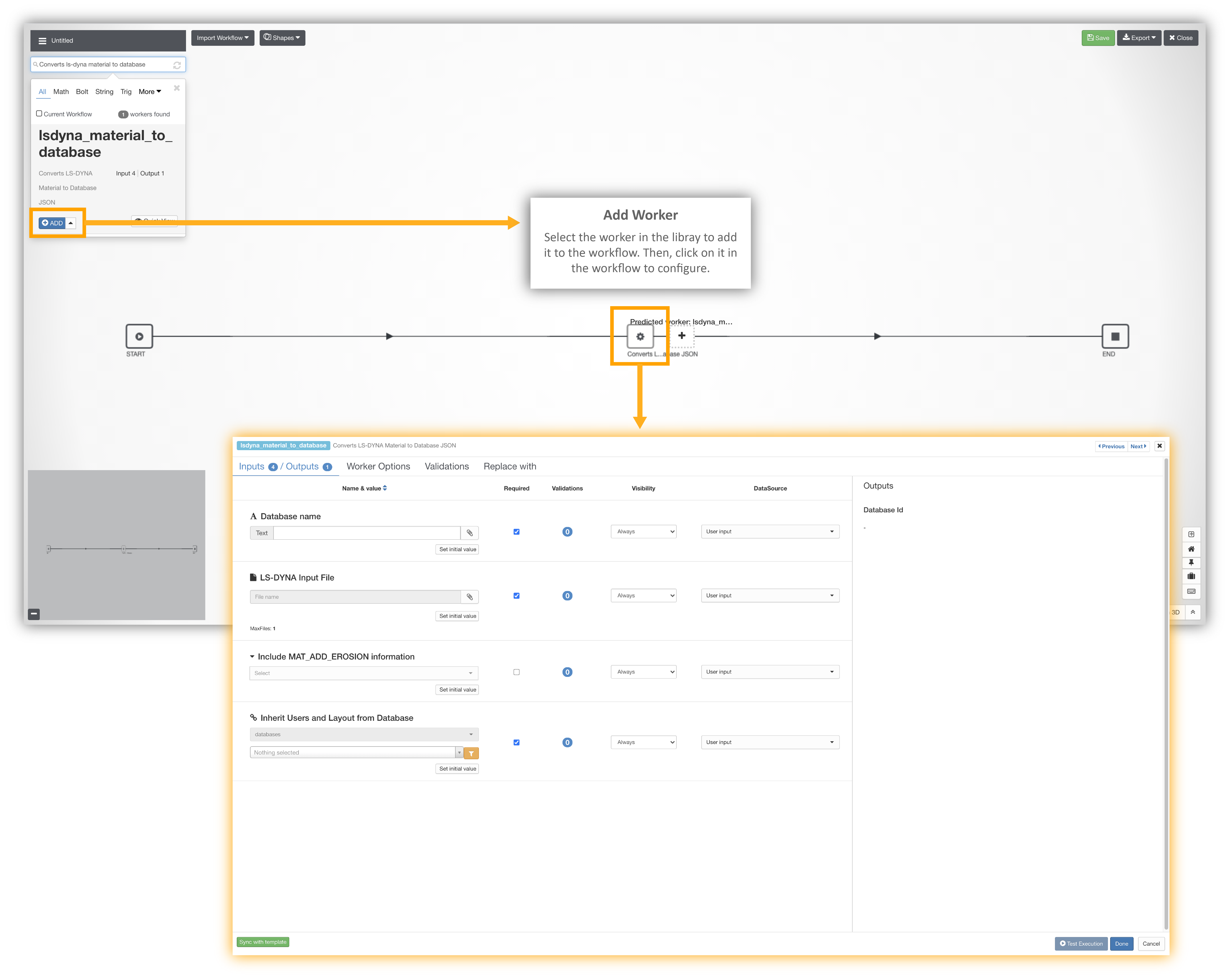1232x979 pixels.
Task: Open validations badge for Database name
Action: [567, 532]
